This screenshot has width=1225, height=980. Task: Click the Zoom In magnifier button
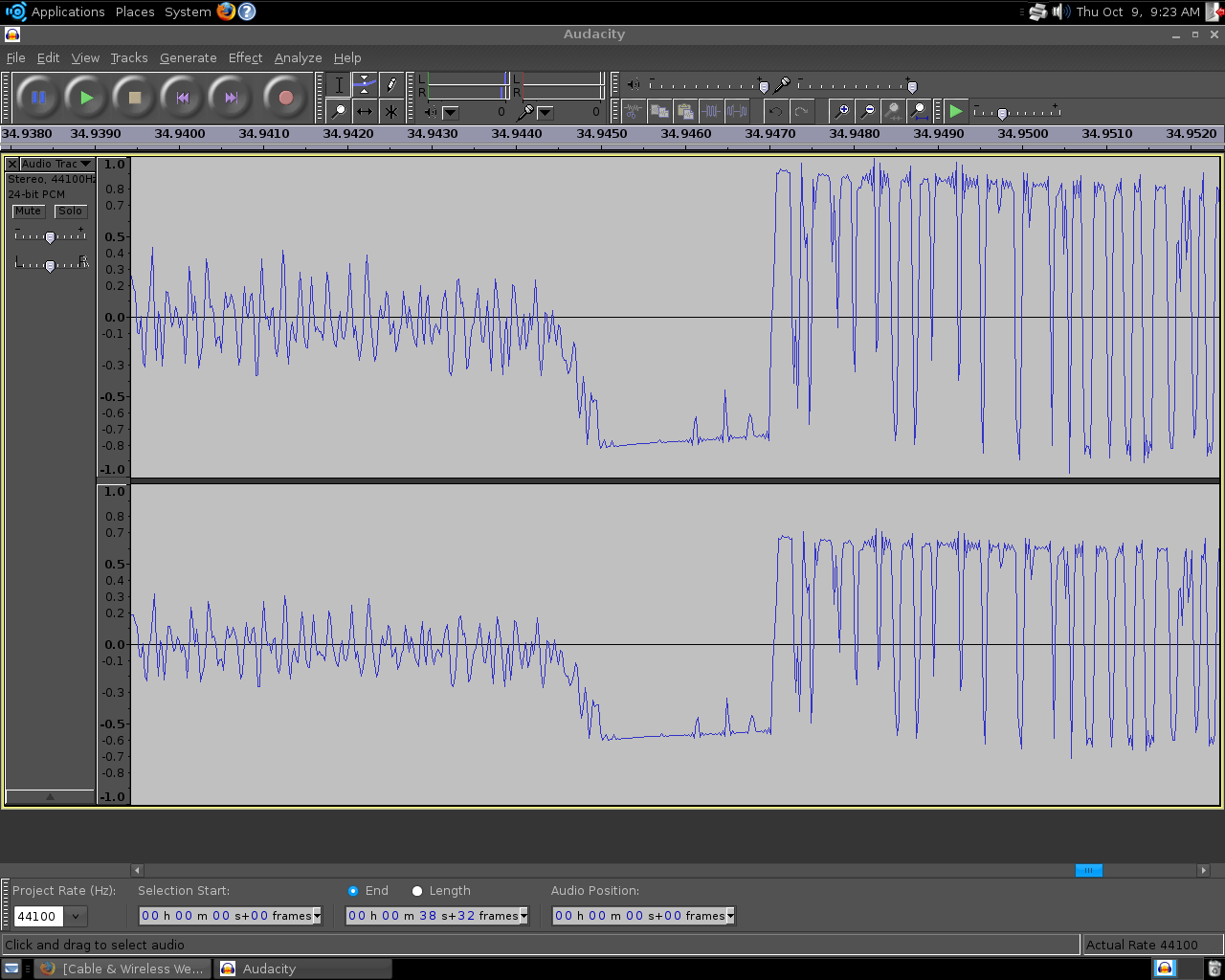tap(841, 111)
